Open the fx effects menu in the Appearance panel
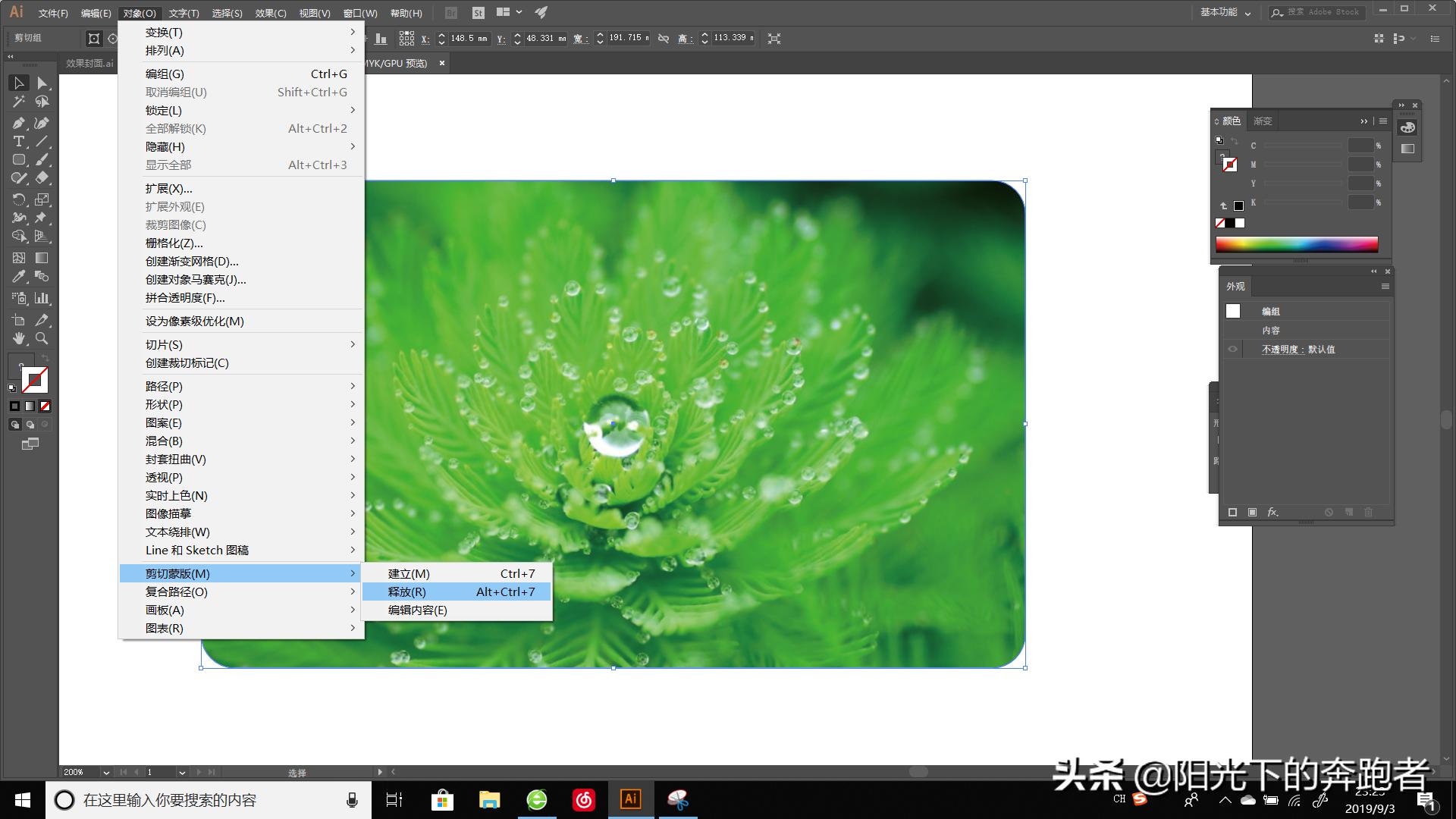The height and width of the screenshot is (819, 1456). coord(1273,512)
